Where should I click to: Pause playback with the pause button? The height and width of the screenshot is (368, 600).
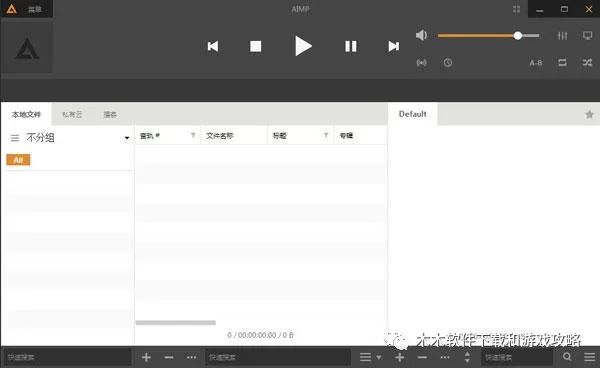(351, 46)
